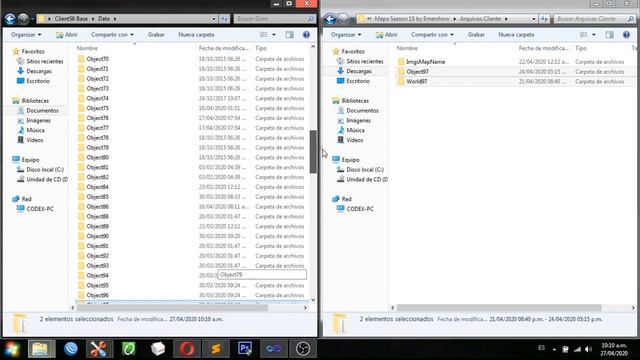Open Música library in right window
Screen dimensions: 640x360
coord(356,130)
